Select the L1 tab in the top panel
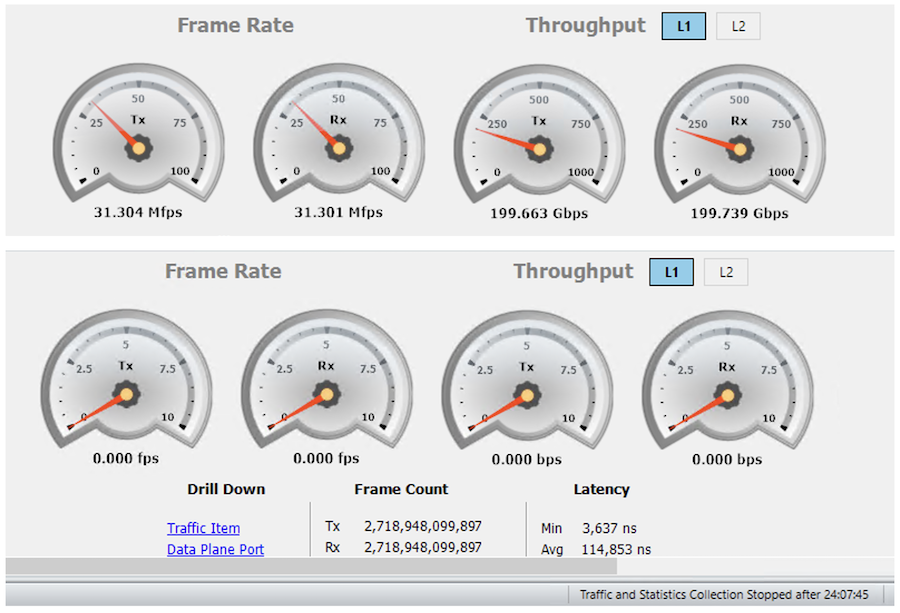Screen dimensions: 900x613 coord(683,26)
